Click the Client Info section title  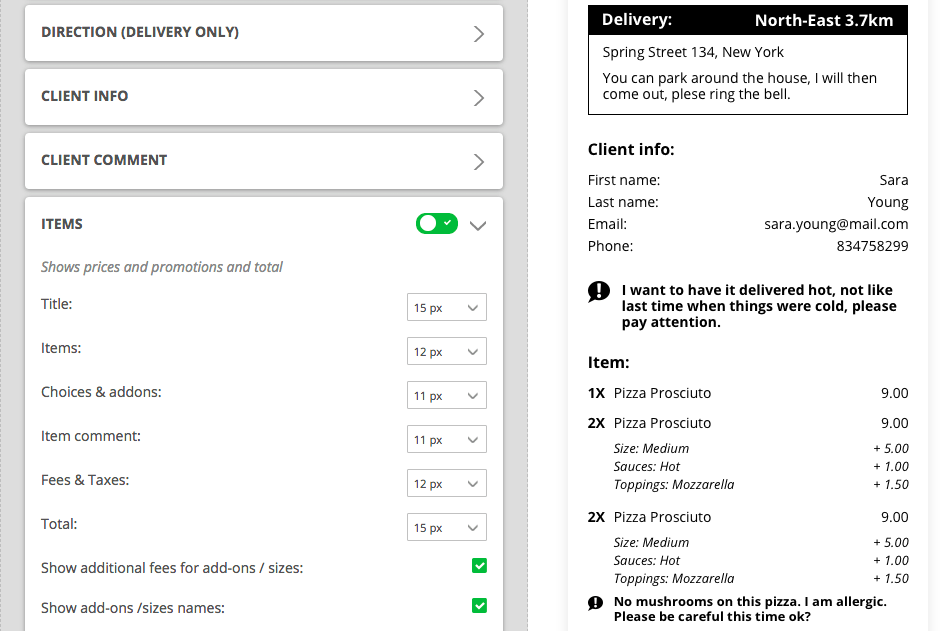(85, 97)
